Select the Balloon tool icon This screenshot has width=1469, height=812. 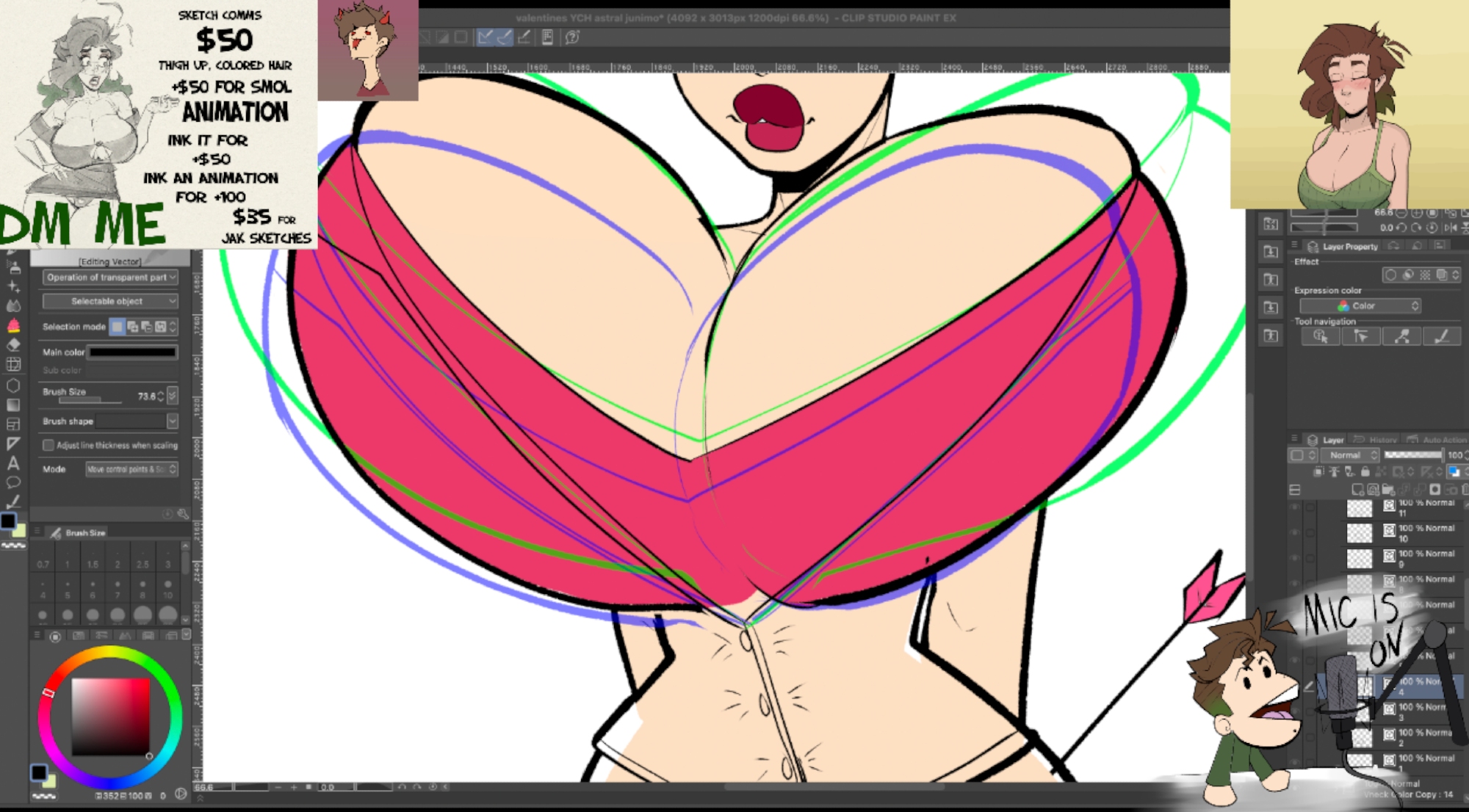13,483
